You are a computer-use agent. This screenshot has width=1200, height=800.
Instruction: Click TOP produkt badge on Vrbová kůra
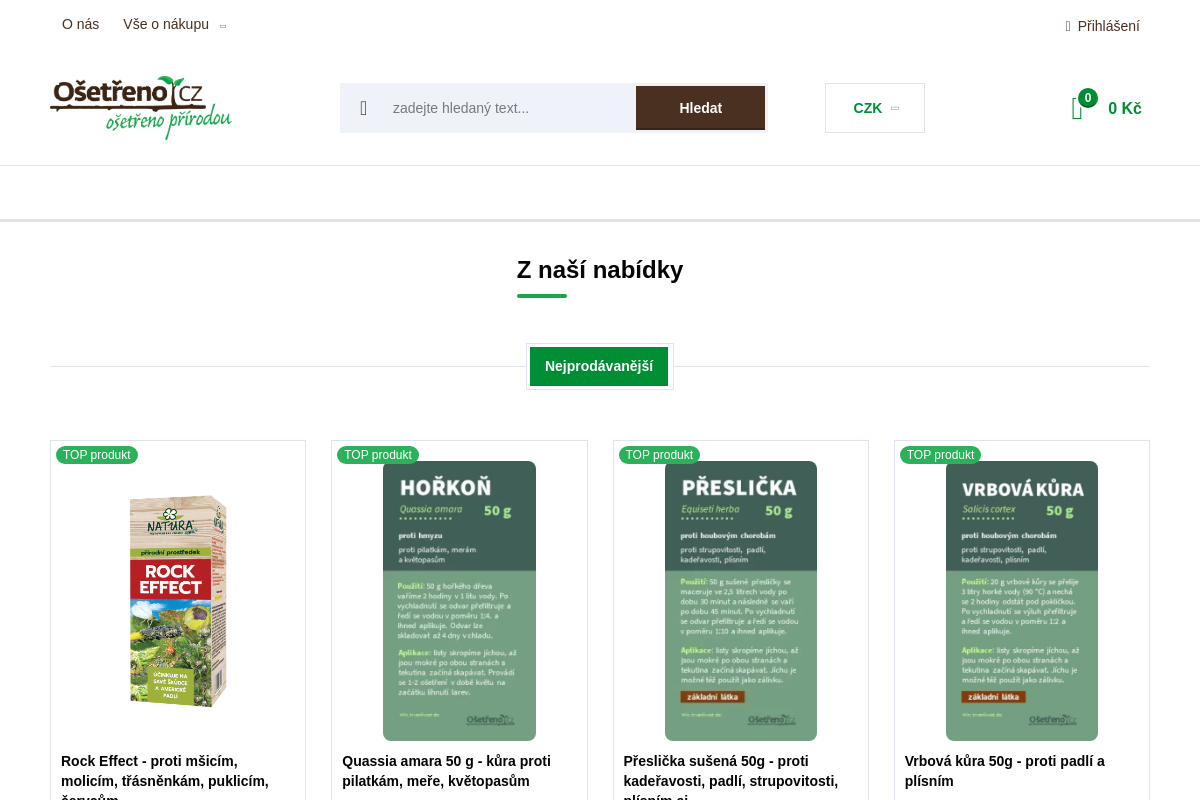click(940, 455)
